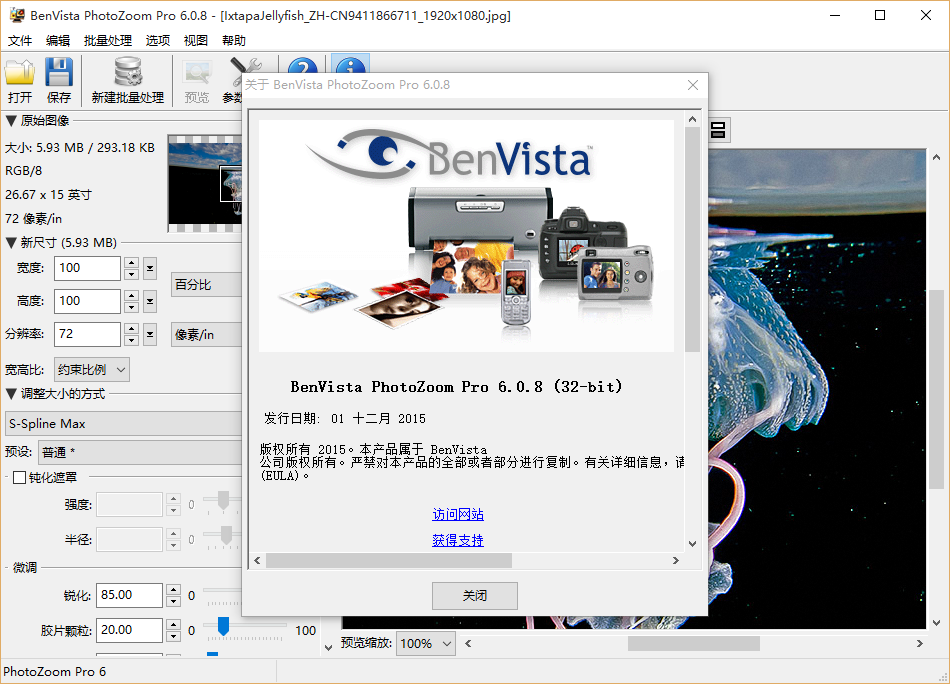Collapse the 新尺寸 section
The width and height of the screenshot is (950, 684).
point(11,242)
